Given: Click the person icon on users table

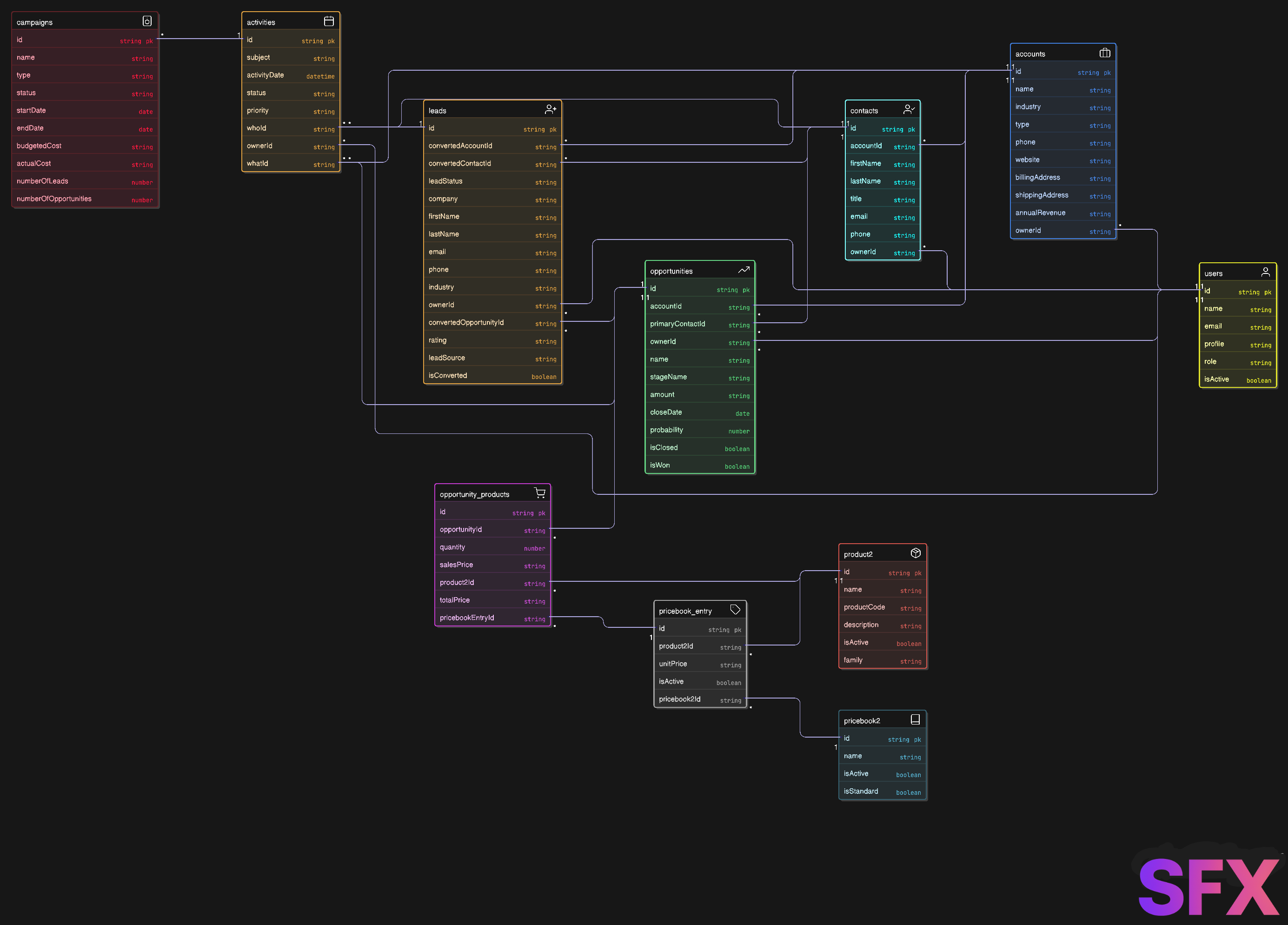Looking at the screenshot, I should 1265,272.
